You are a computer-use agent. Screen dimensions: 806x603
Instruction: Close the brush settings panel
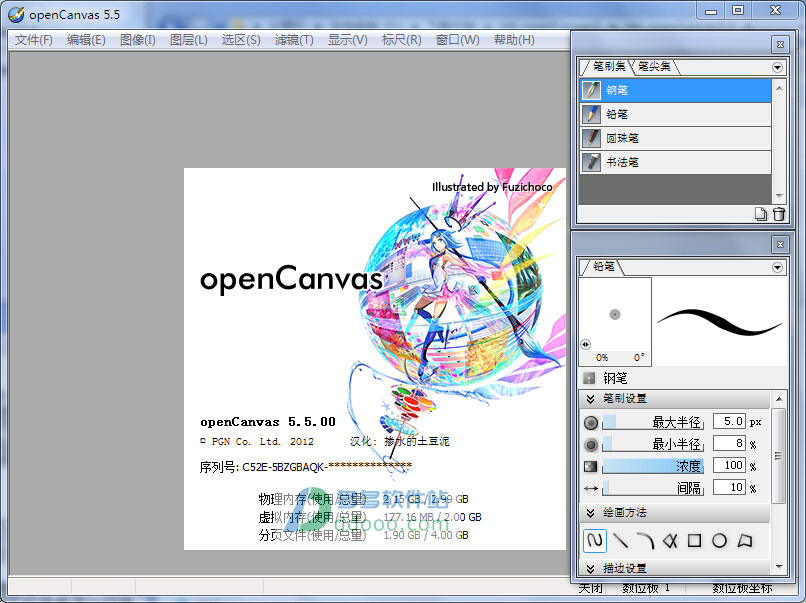click(780, 245)
